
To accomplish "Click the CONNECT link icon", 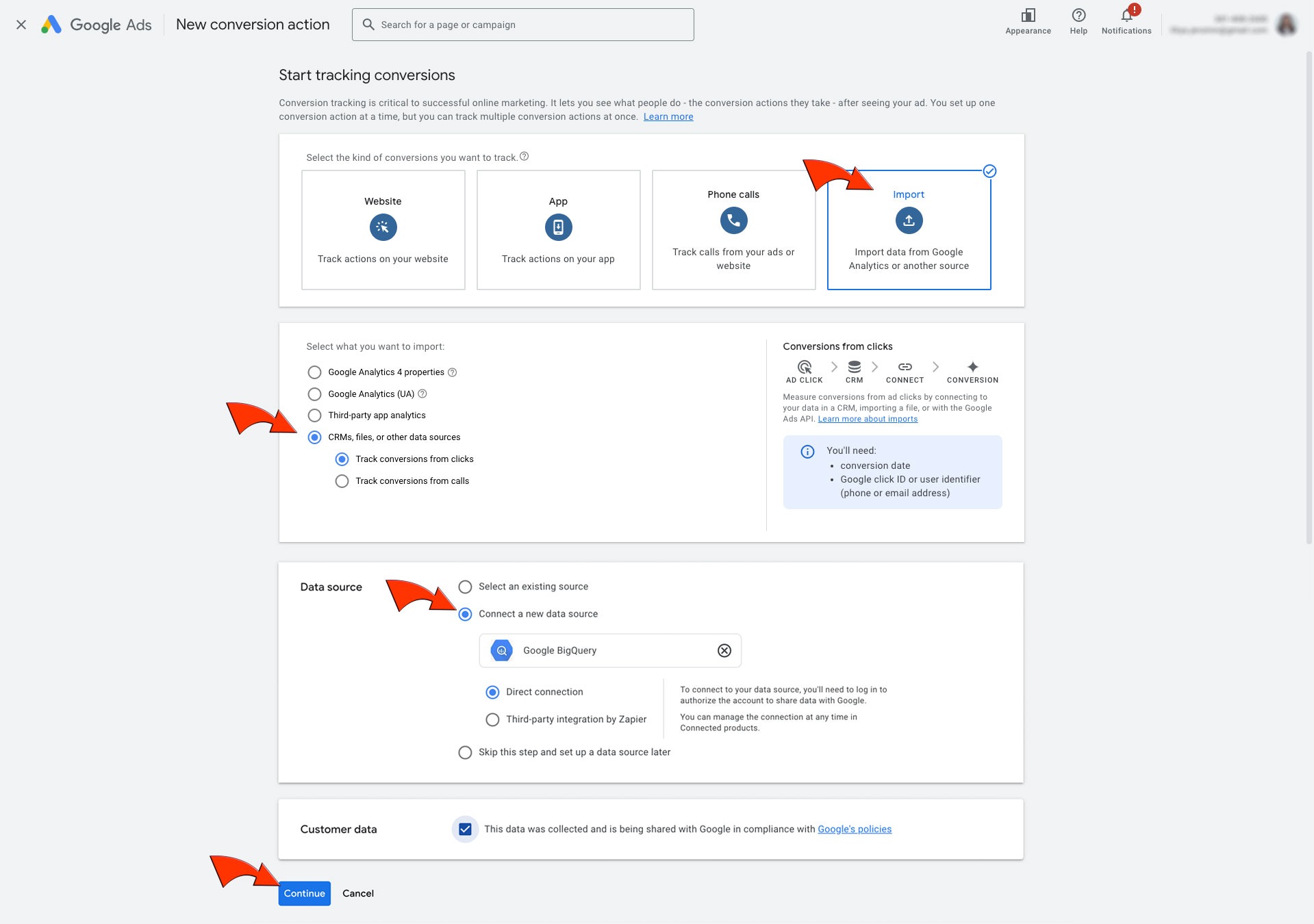I will coord(905,367).
